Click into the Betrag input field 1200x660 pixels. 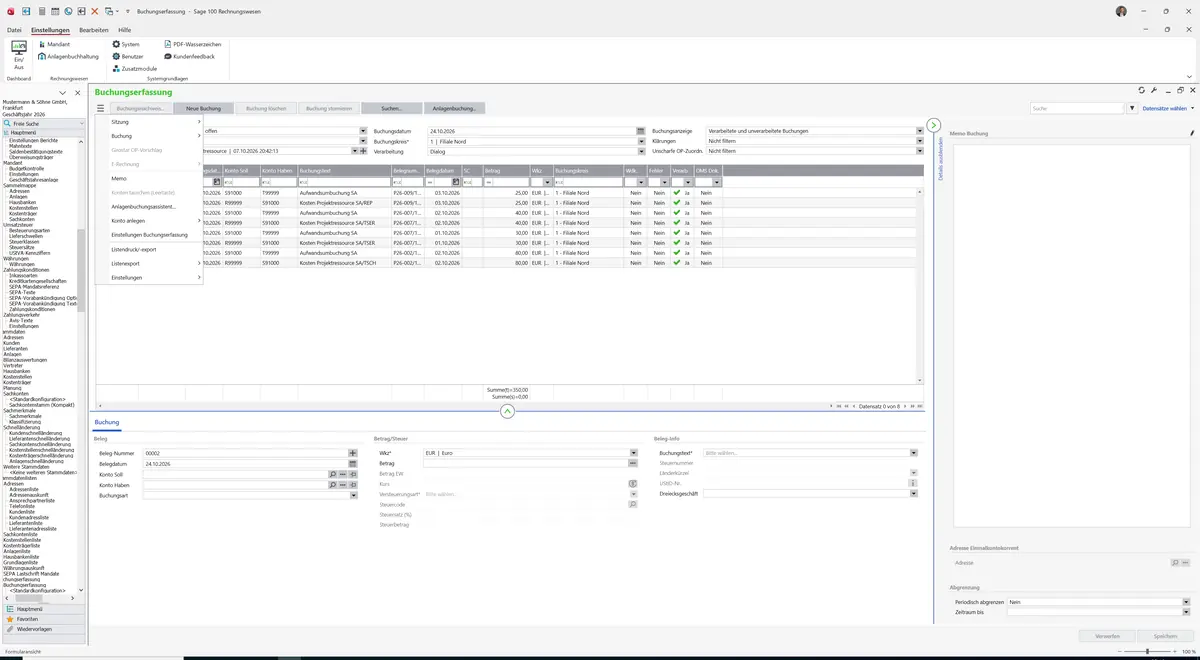[526, 464]
